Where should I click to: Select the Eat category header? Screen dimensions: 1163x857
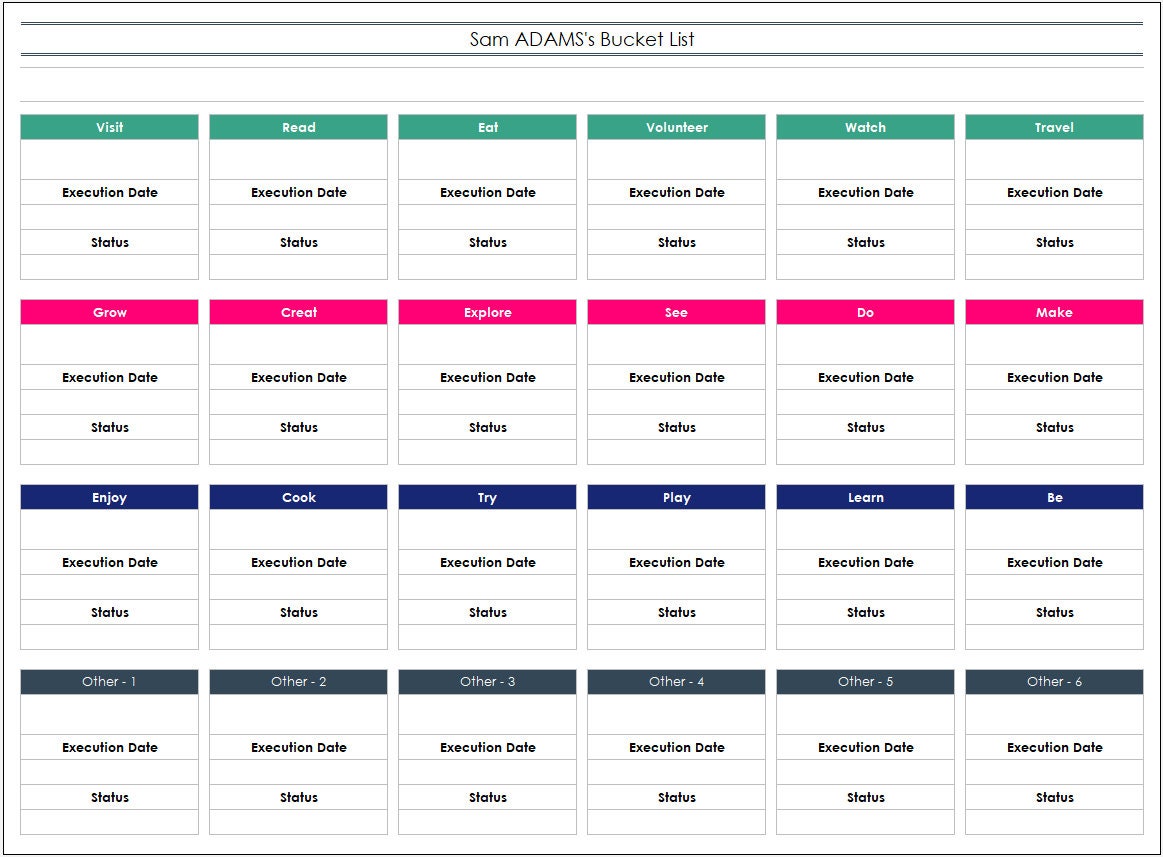486,127
